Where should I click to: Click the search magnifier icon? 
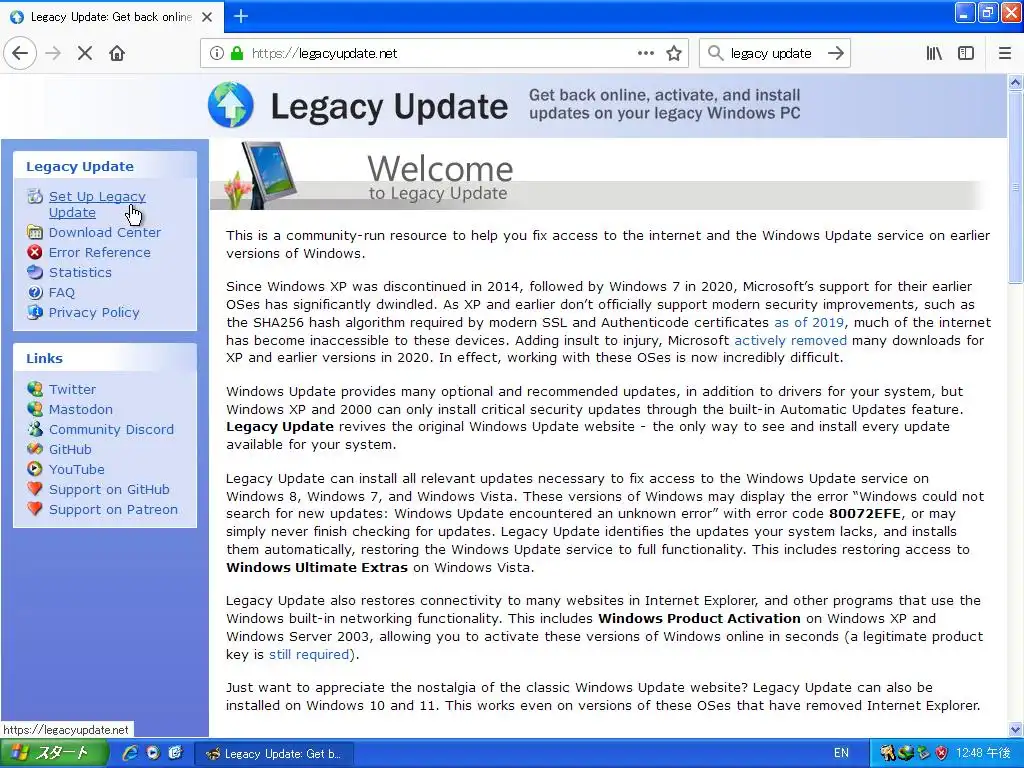716,53
